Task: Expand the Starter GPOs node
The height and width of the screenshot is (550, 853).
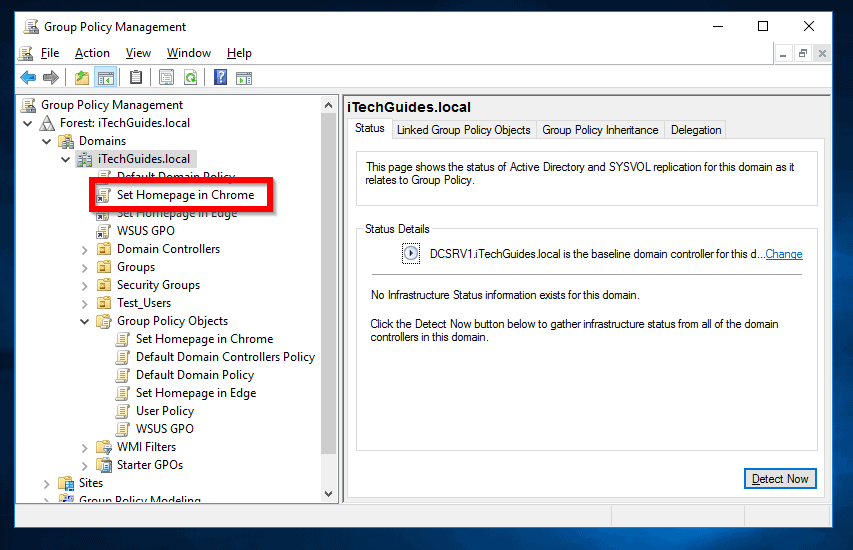Action: point(84,466)
